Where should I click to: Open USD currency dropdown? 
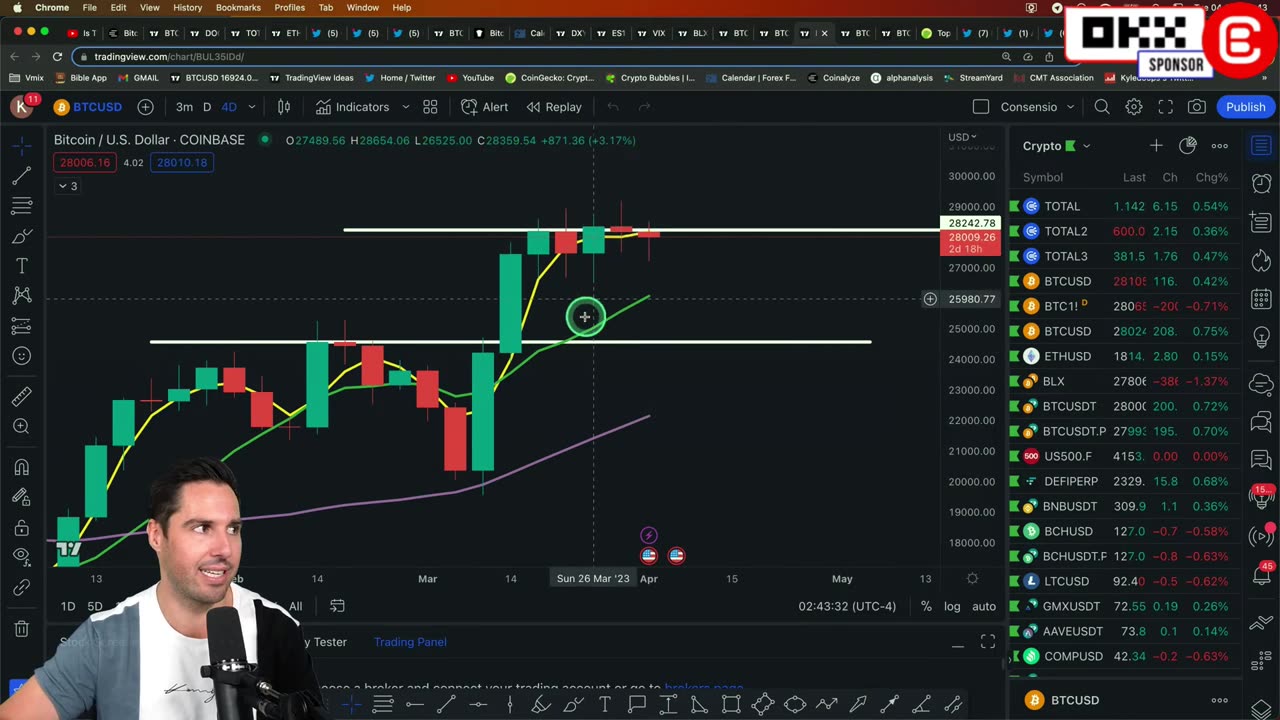pyautogui.click(x=962, y=137)
